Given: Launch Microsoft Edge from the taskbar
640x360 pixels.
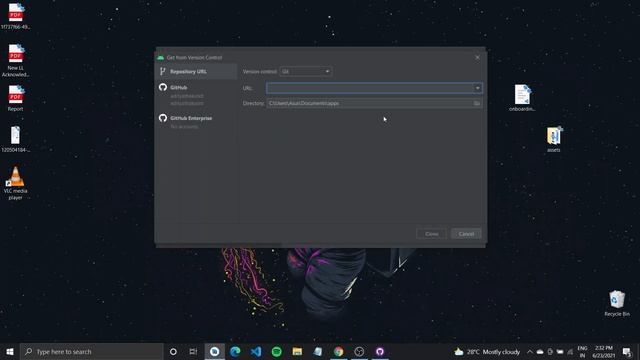Looking at the screenshot, I should 235,351.
